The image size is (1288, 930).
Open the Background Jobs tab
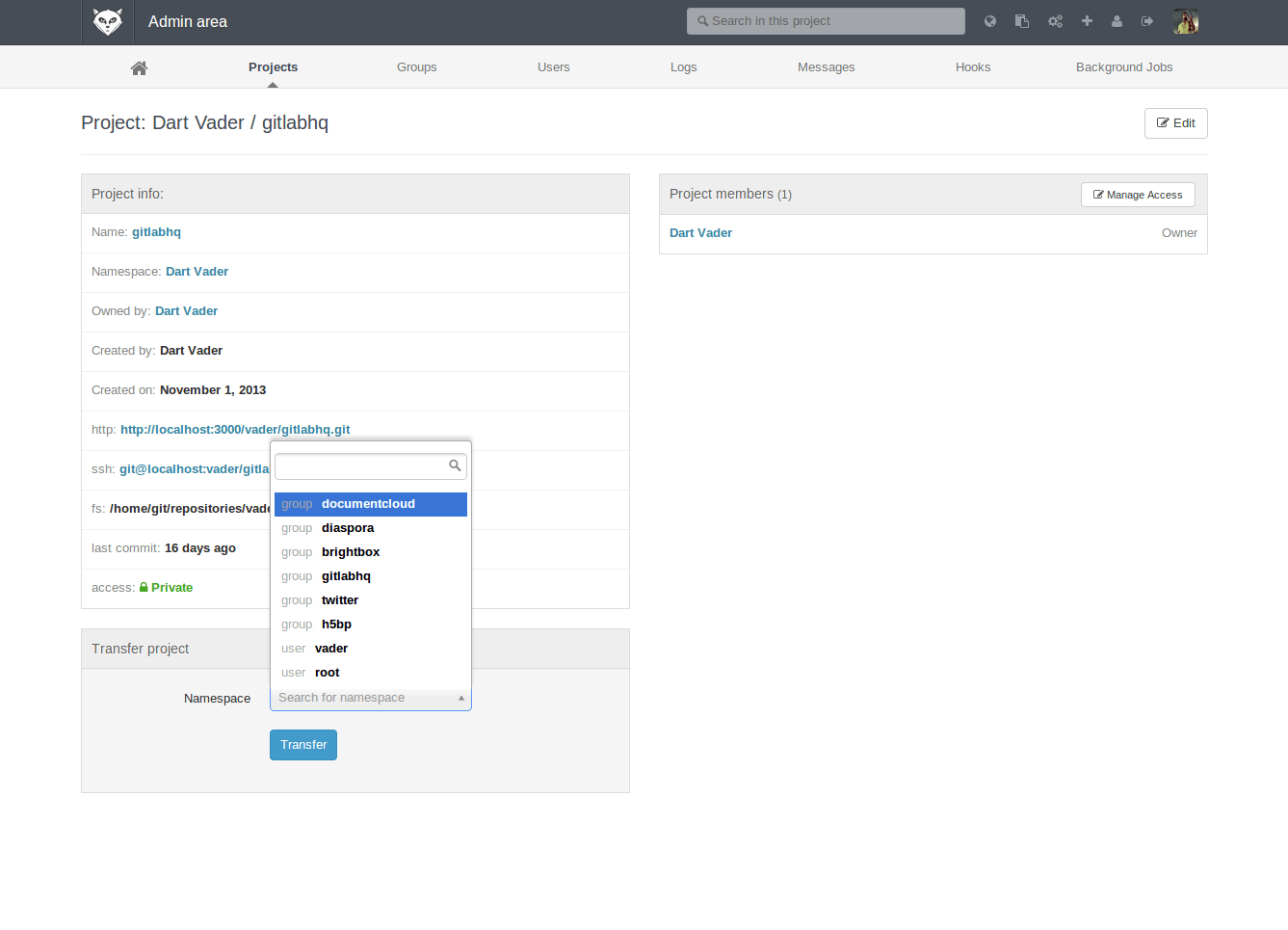point(1123,67)
